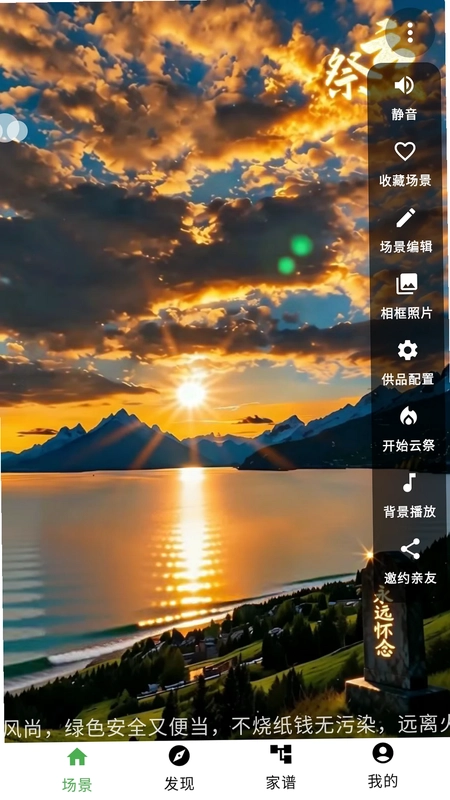Click the 收藏场景 label
450x800 pixels.
pos(405,180)
